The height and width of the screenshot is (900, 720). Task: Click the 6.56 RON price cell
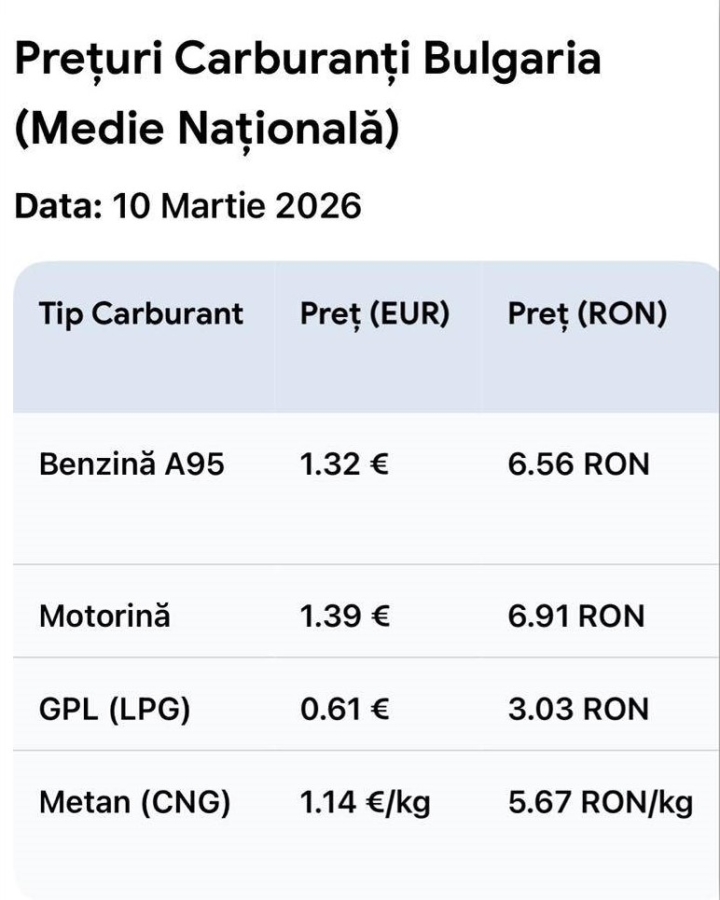(x=579, y=464)
